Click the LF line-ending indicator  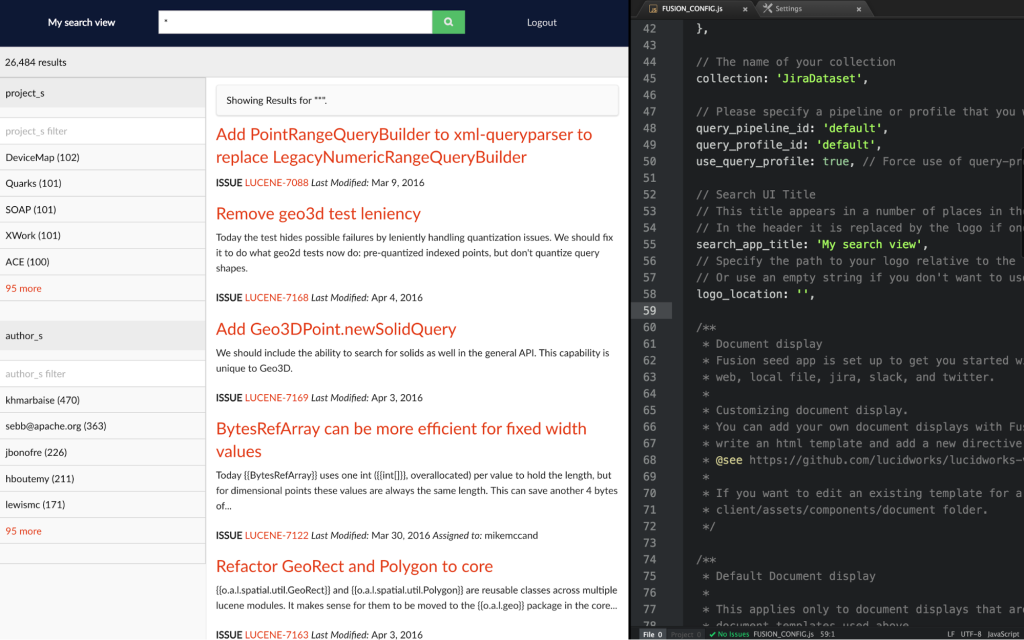pyautogui.click(x=951, y=633)
